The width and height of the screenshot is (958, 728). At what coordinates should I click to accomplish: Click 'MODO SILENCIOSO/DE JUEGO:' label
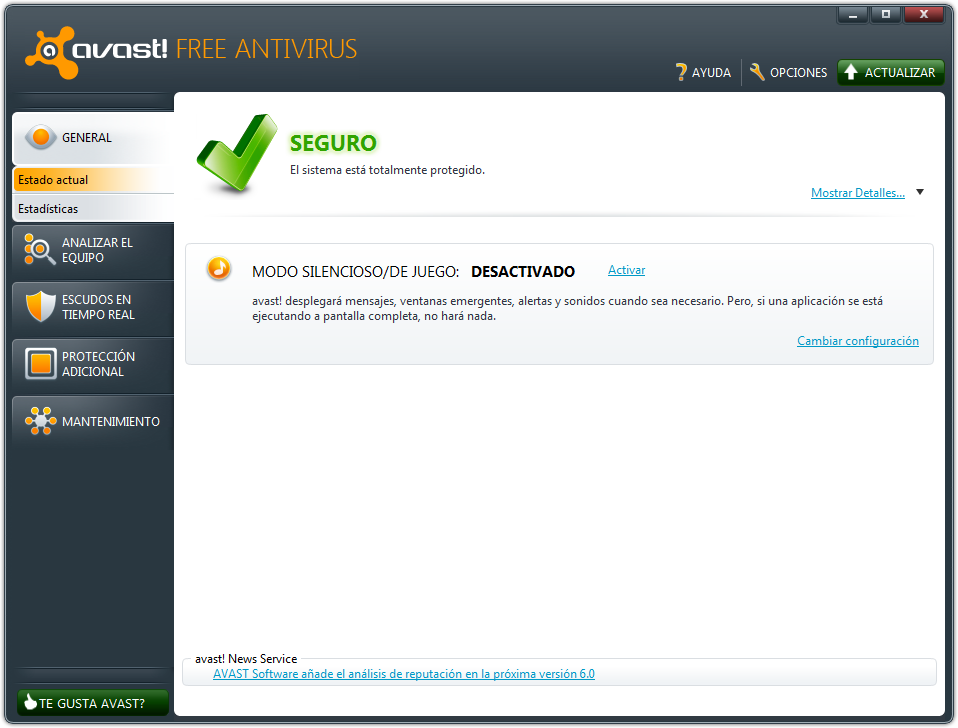coord(356,272)
